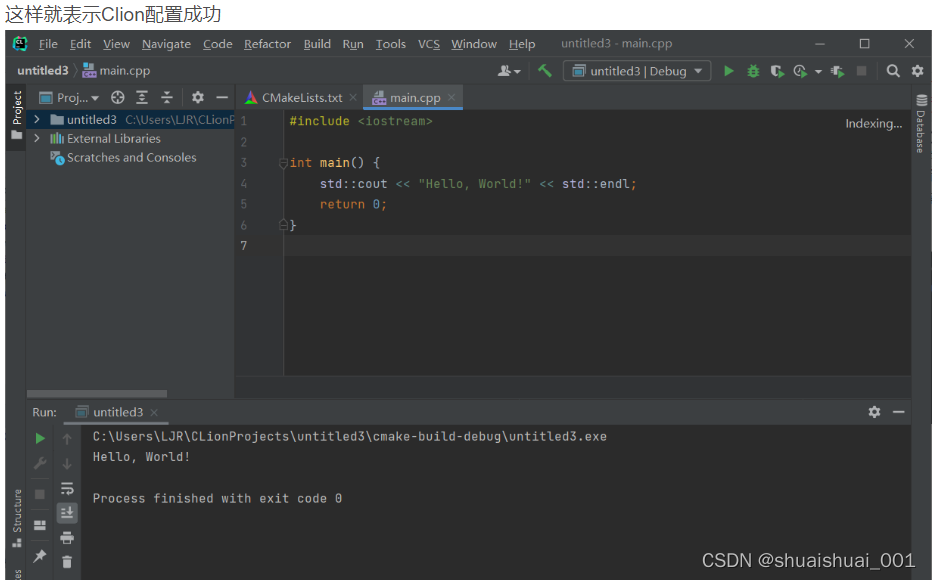Toggle the Project tool window side tab
This screenshot has height=580, width=932.
pos(17,115)
